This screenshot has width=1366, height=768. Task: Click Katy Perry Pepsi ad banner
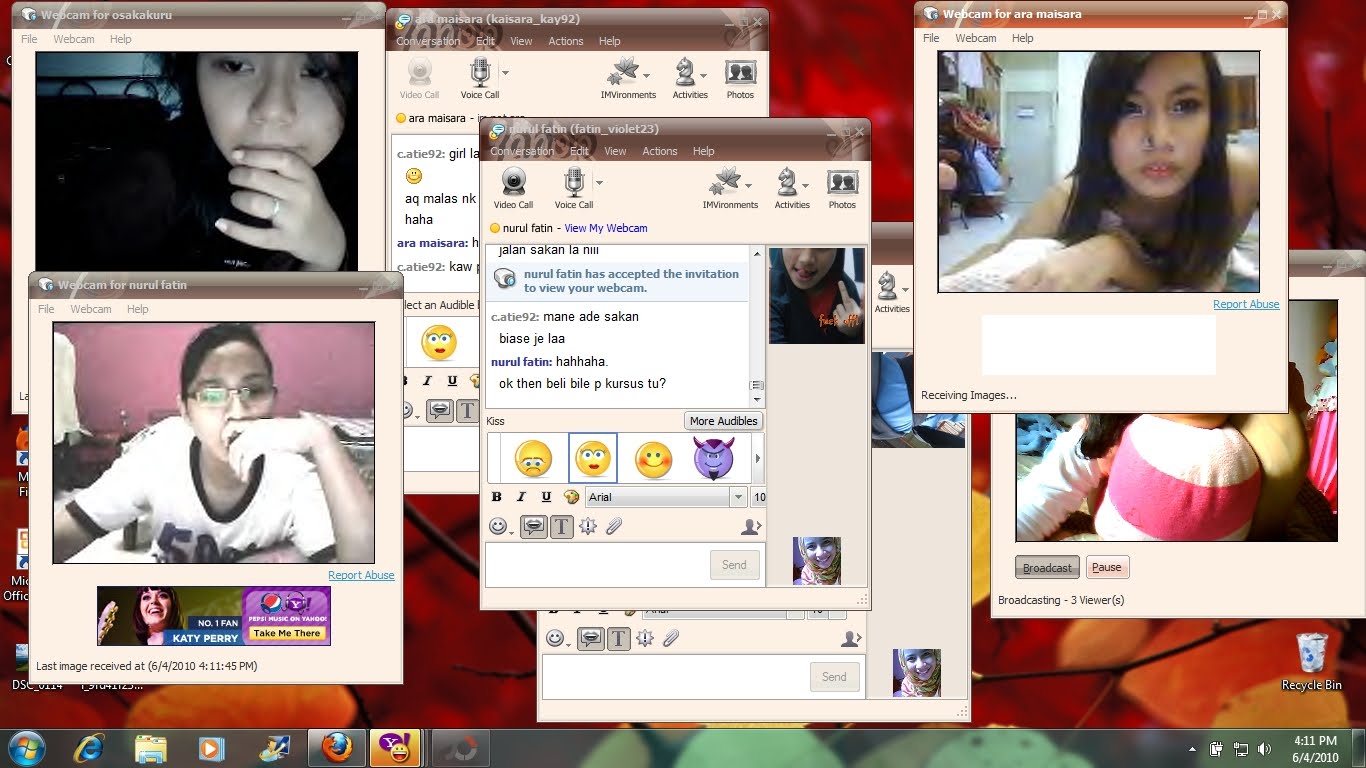[x=213, y=615]
